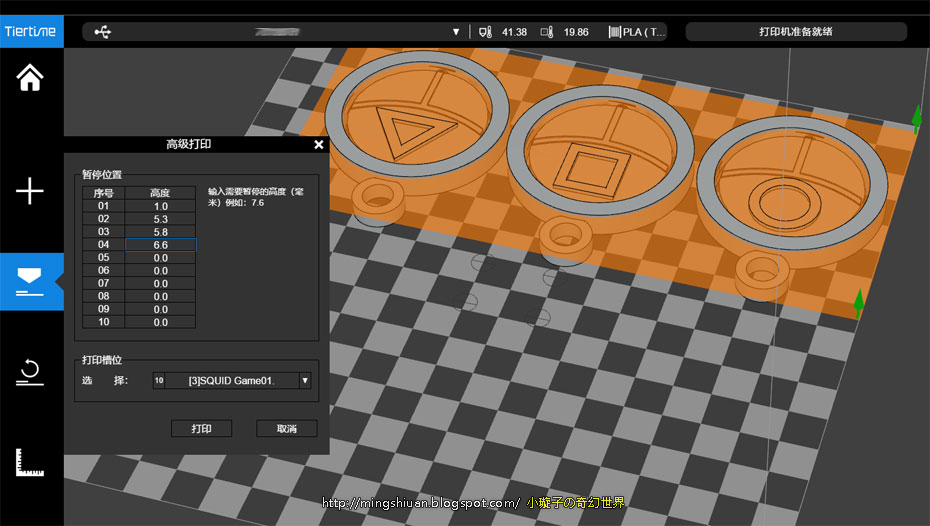930x526 pixels.
Task: Select the Print icon in sidebar
Action: 30,282
